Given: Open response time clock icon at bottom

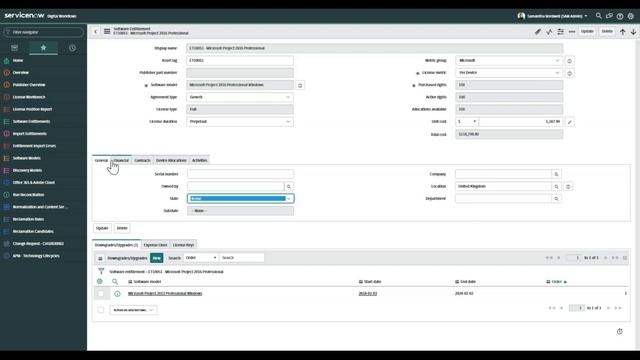Looking at the screenshot, I should tap(619, 331).
